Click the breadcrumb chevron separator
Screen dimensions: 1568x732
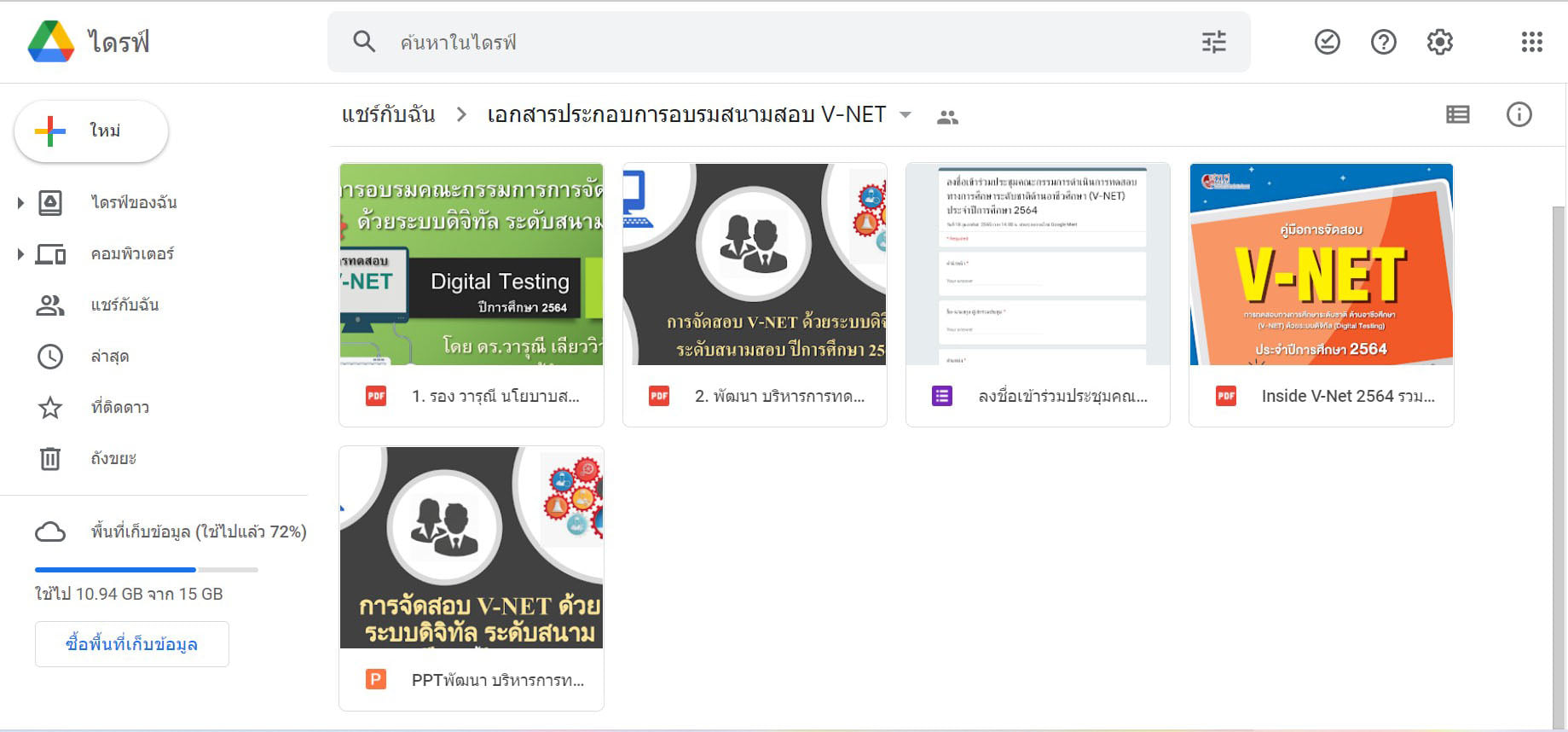tap(461, 114)
